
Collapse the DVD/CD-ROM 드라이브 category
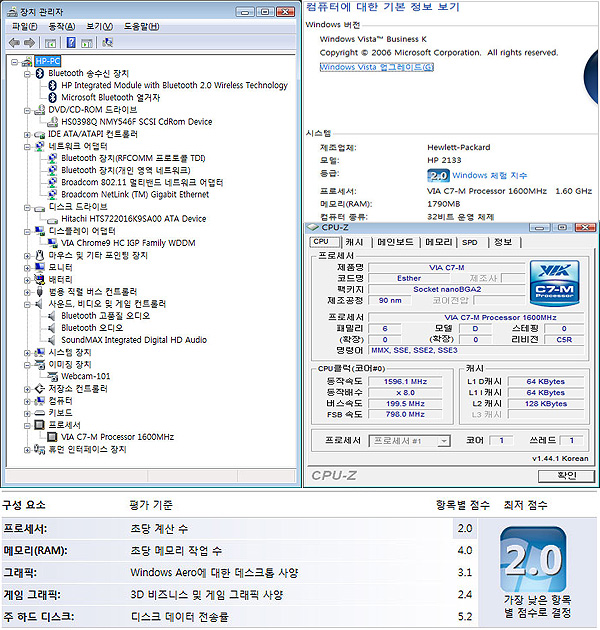27,110
